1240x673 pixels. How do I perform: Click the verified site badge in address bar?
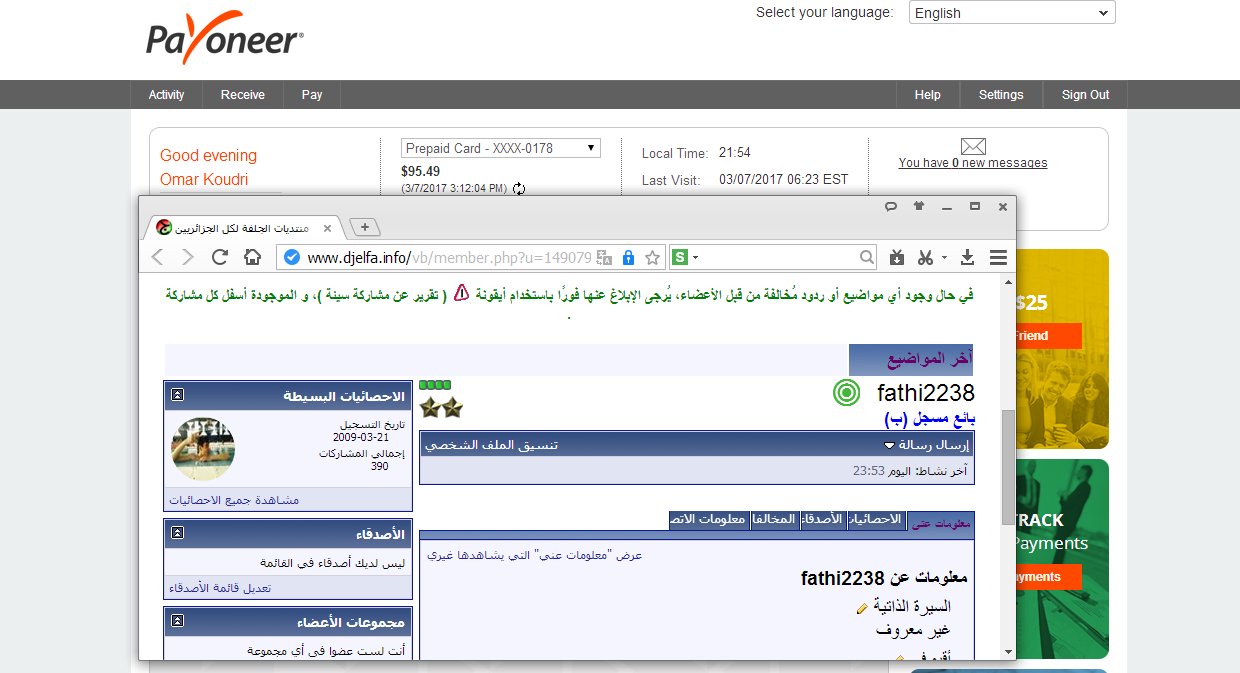(292, 257)
